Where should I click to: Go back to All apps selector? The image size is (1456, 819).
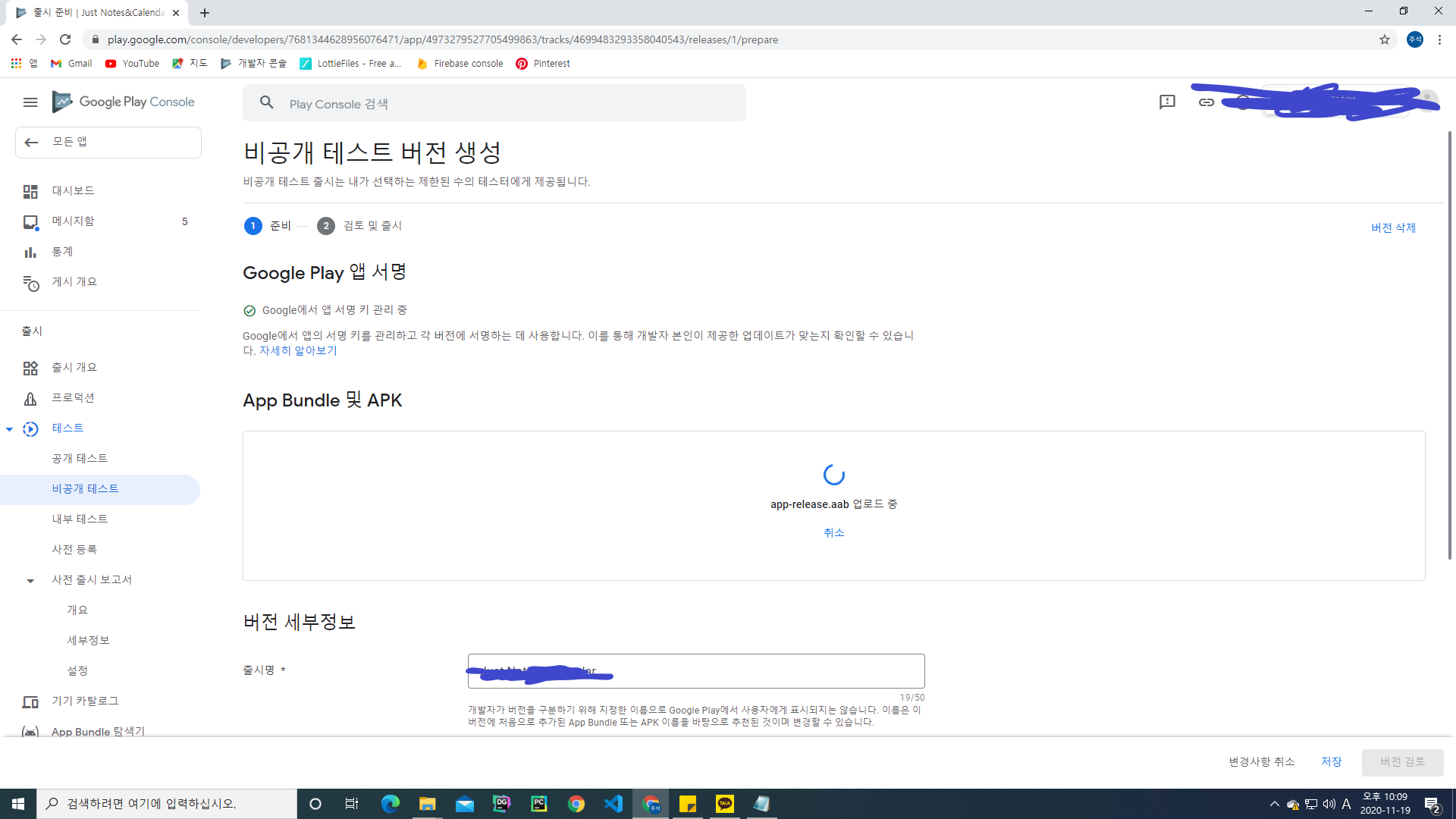108,143
